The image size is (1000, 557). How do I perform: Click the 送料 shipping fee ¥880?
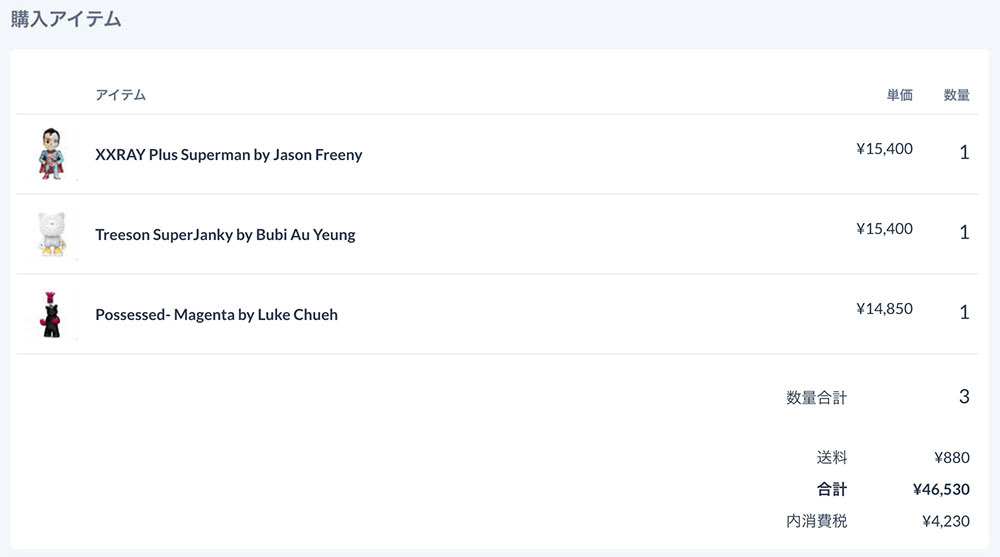pyautogui.click(x=951, y=458)
